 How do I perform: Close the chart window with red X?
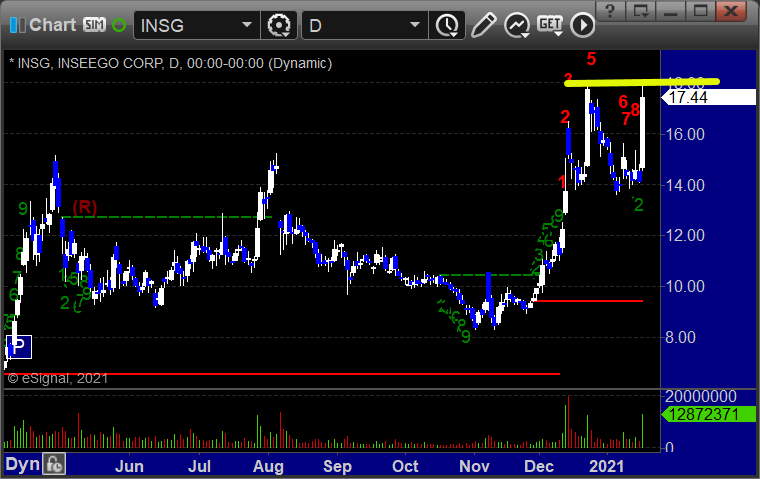pyautogui.click(x=731, y=10)
